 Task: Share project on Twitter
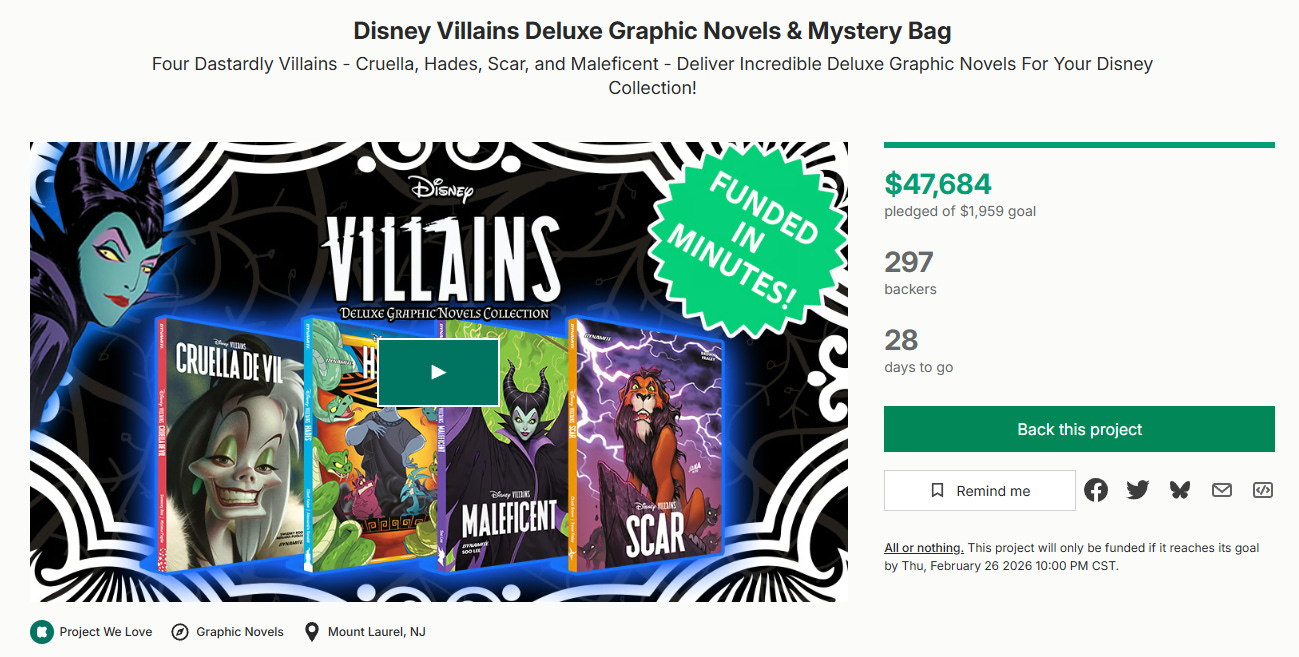[x=1138, y=490]
